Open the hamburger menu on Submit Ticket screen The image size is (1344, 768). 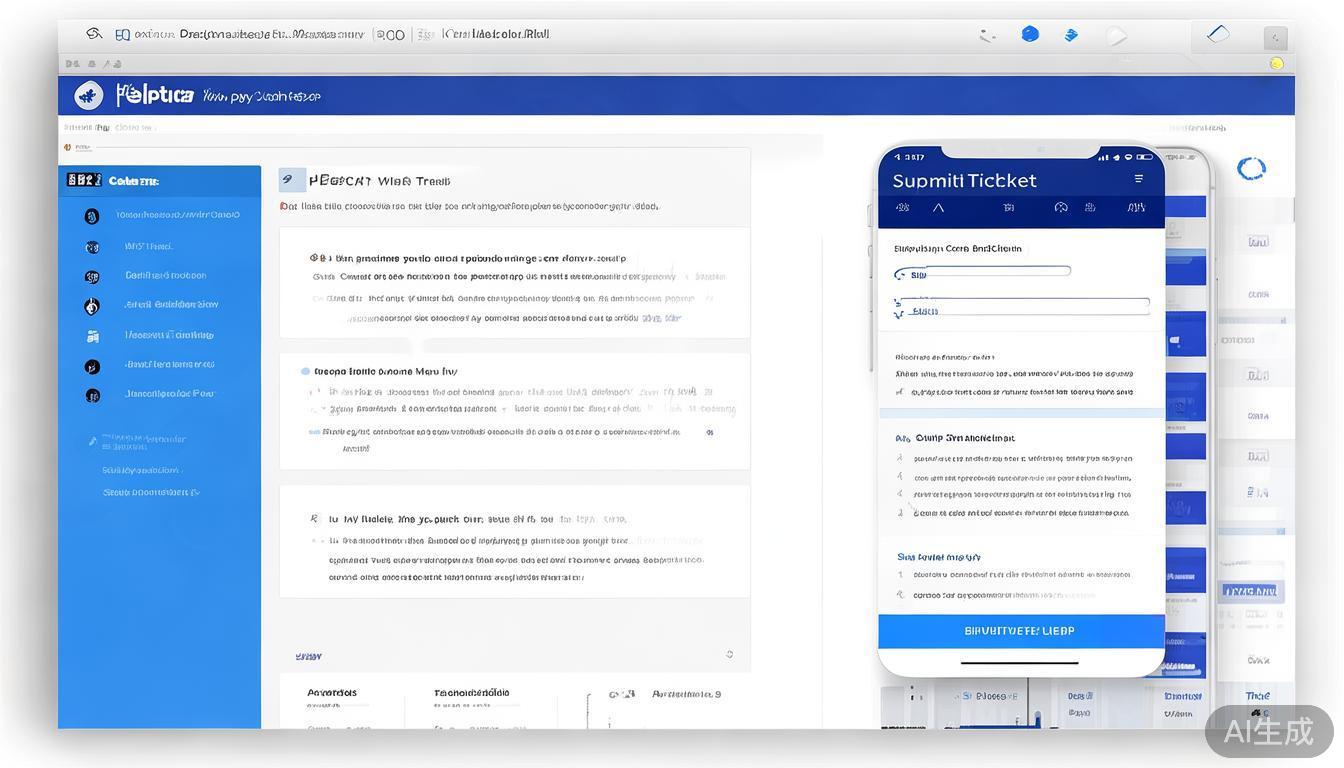tap(1138, 179)
